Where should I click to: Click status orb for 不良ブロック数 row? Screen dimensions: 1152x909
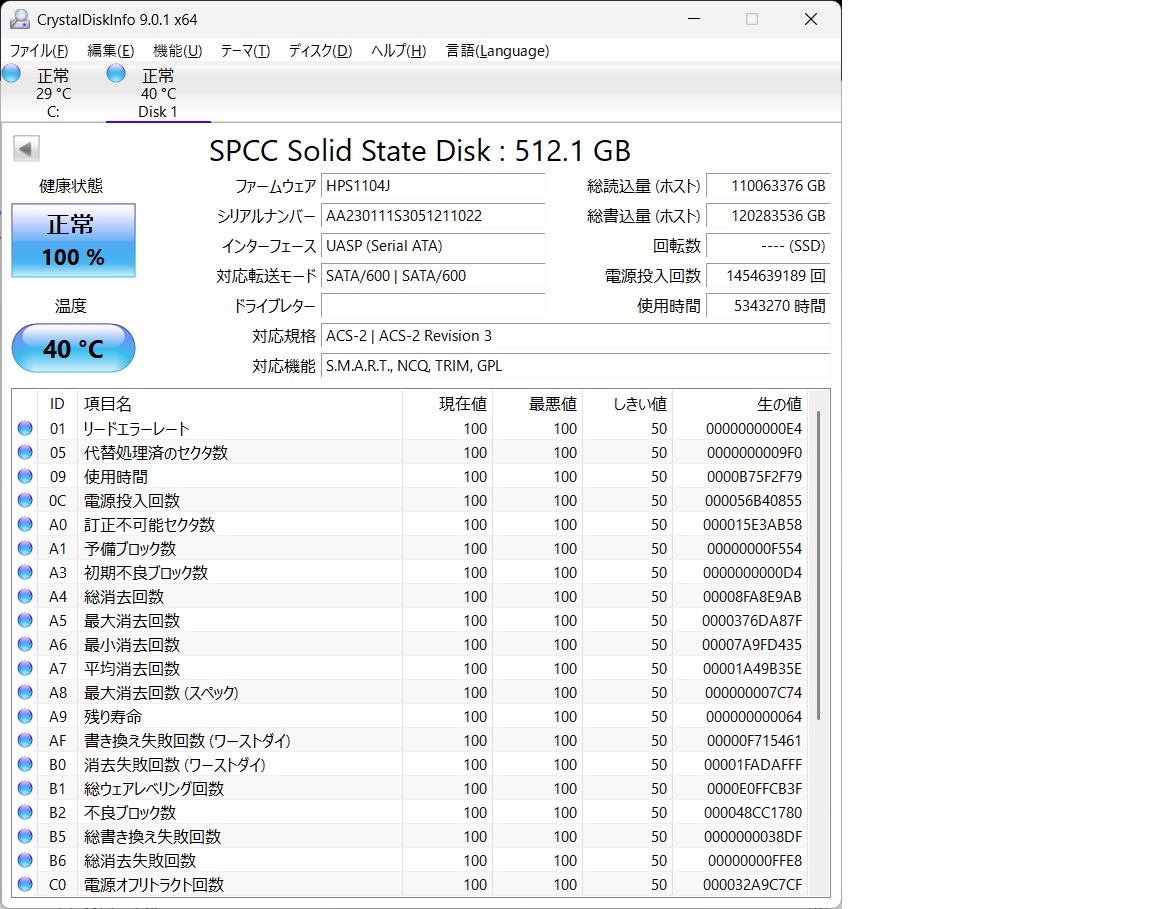pos(25,813)
